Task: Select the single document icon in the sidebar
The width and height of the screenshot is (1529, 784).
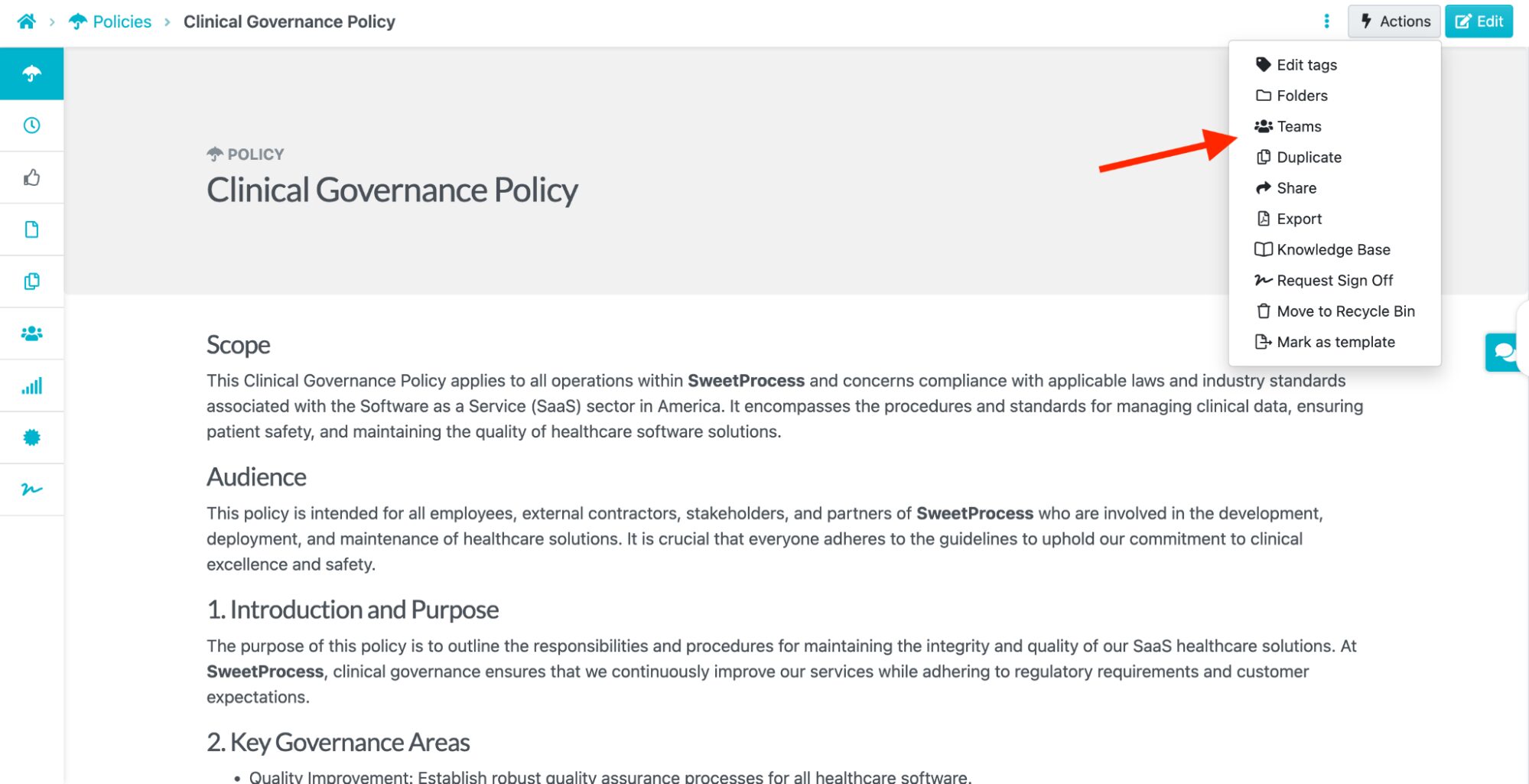Action: tap(31, 229)
